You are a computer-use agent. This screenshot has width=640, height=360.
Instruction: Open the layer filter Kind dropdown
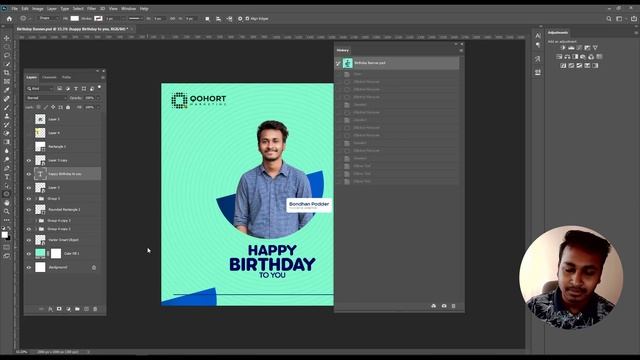[x=40, y=89]
